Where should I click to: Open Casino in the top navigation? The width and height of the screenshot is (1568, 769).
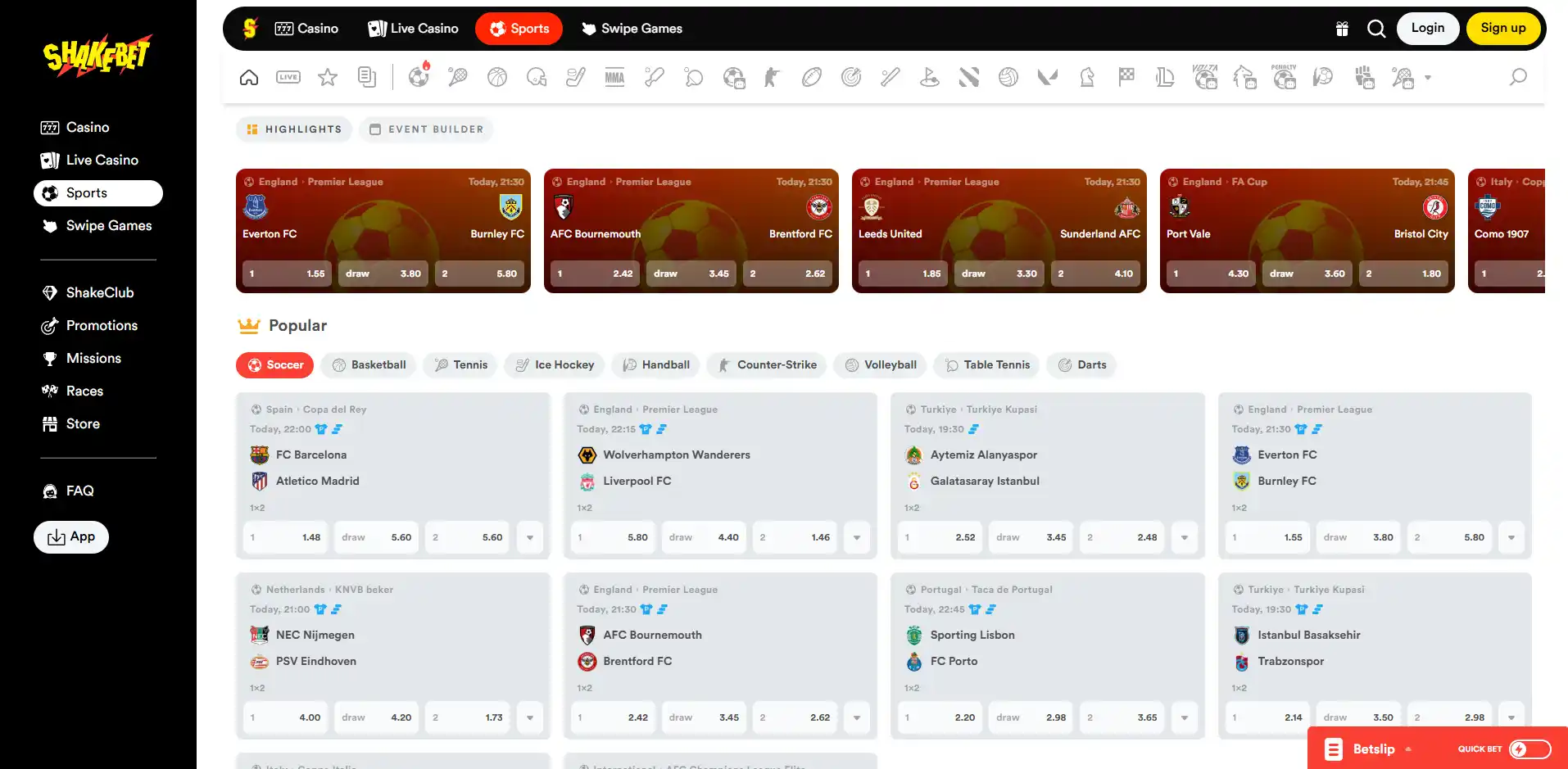pos(306,29)
